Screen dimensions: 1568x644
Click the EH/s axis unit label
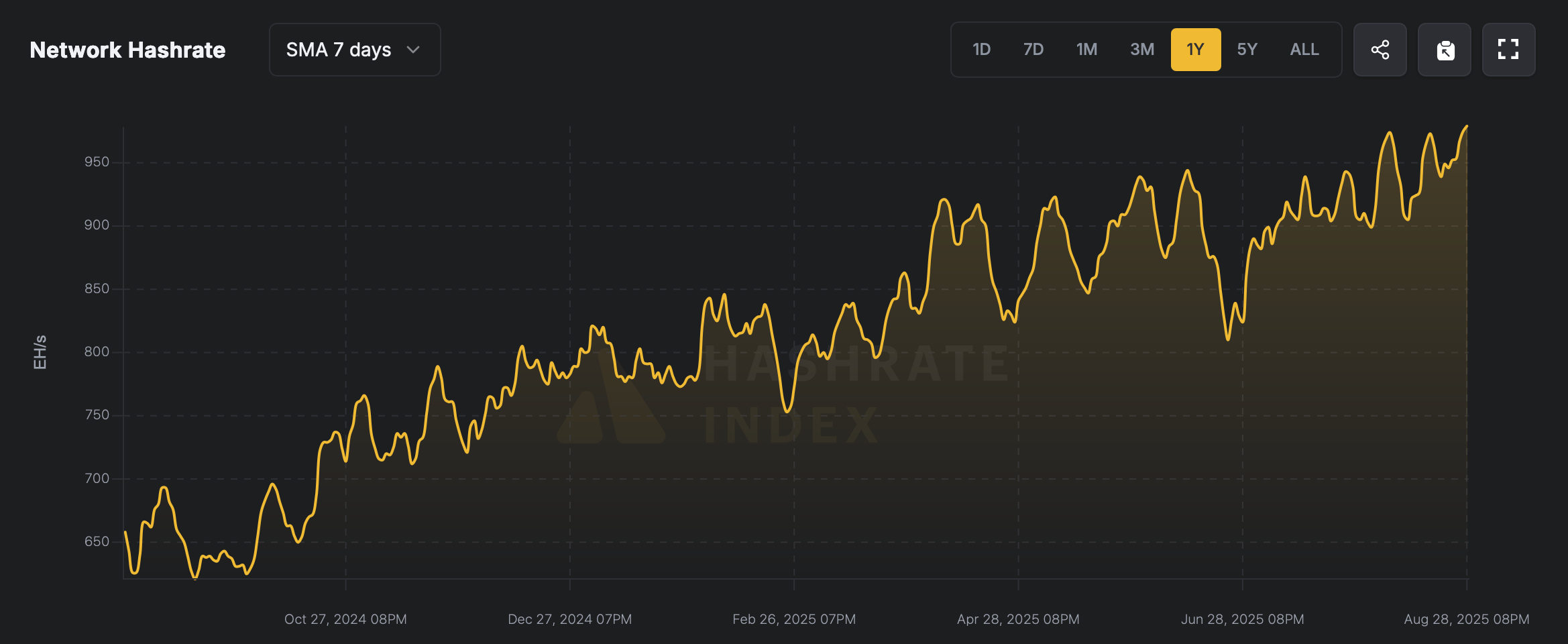[40, 352]
